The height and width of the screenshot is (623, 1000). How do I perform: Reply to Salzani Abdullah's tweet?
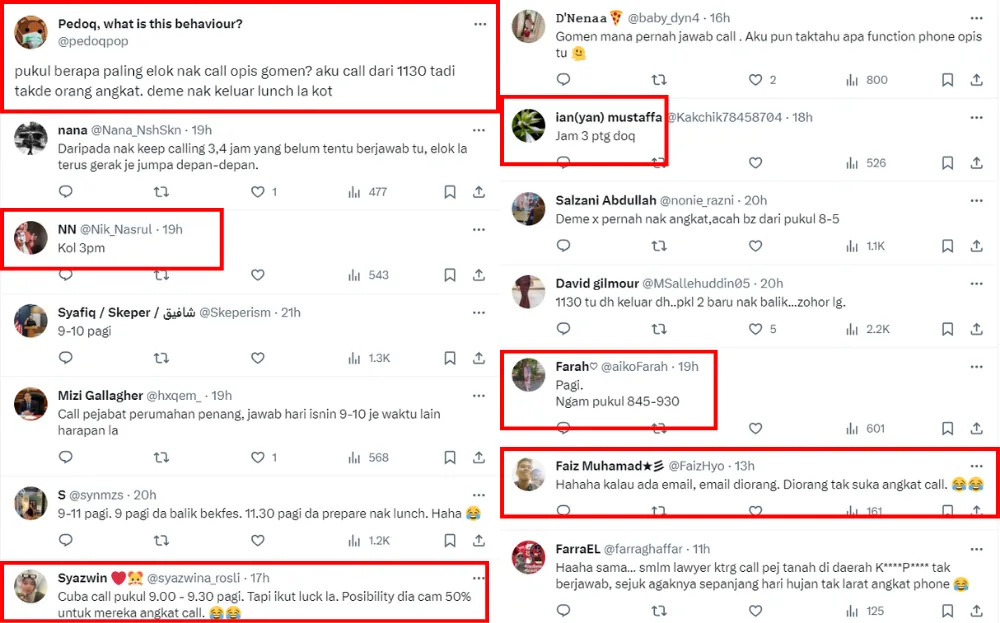[563, 246]
